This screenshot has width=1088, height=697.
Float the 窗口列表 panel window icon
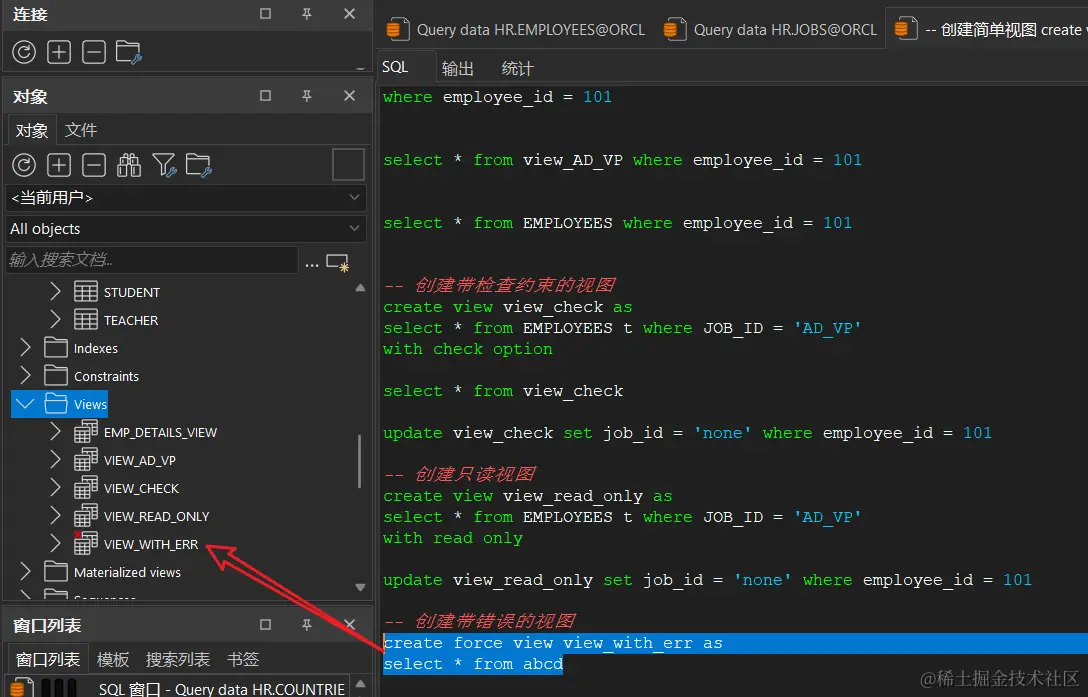[265, 625]
